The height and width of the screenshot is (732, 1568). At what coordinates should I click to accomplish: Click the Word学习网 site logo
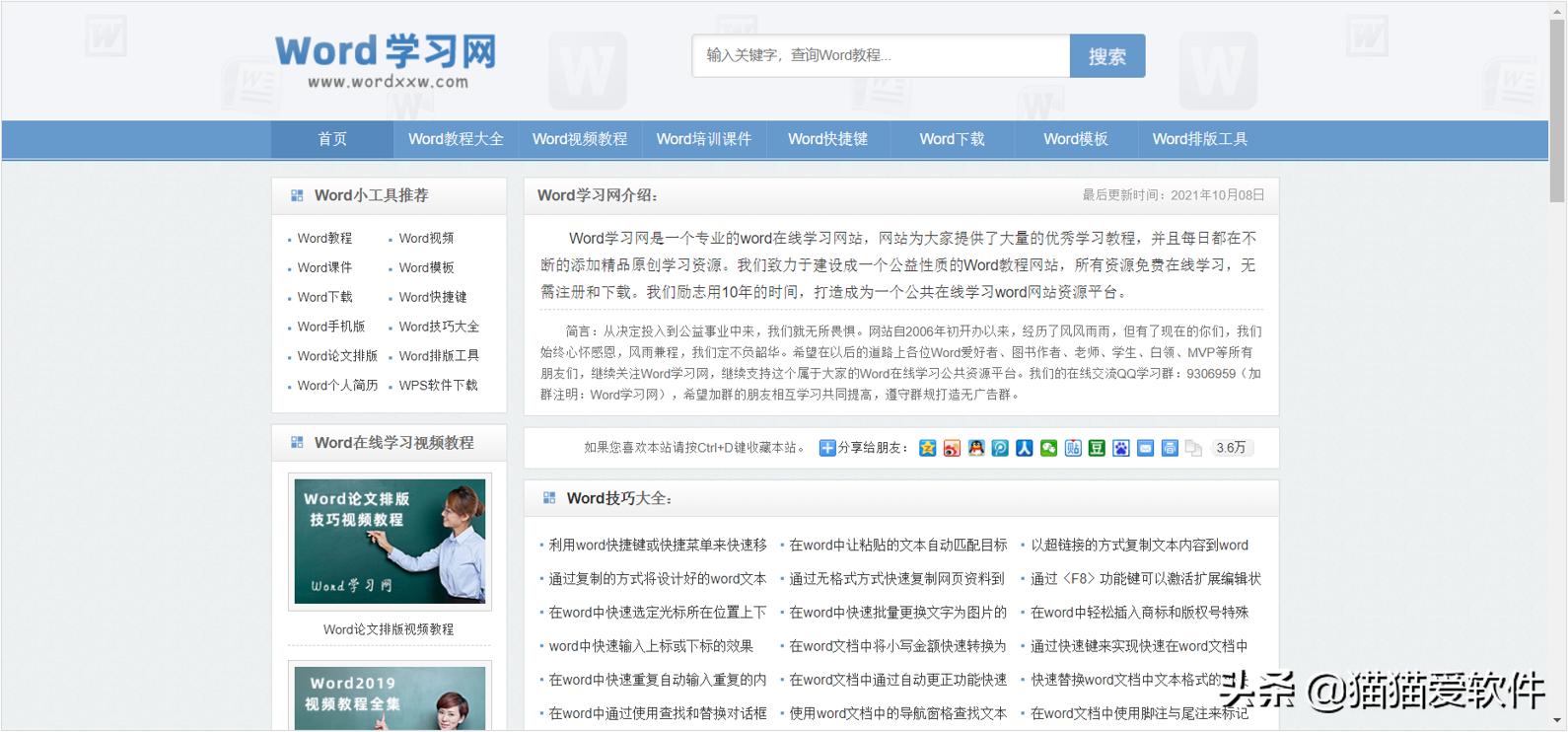pos(386,61)
